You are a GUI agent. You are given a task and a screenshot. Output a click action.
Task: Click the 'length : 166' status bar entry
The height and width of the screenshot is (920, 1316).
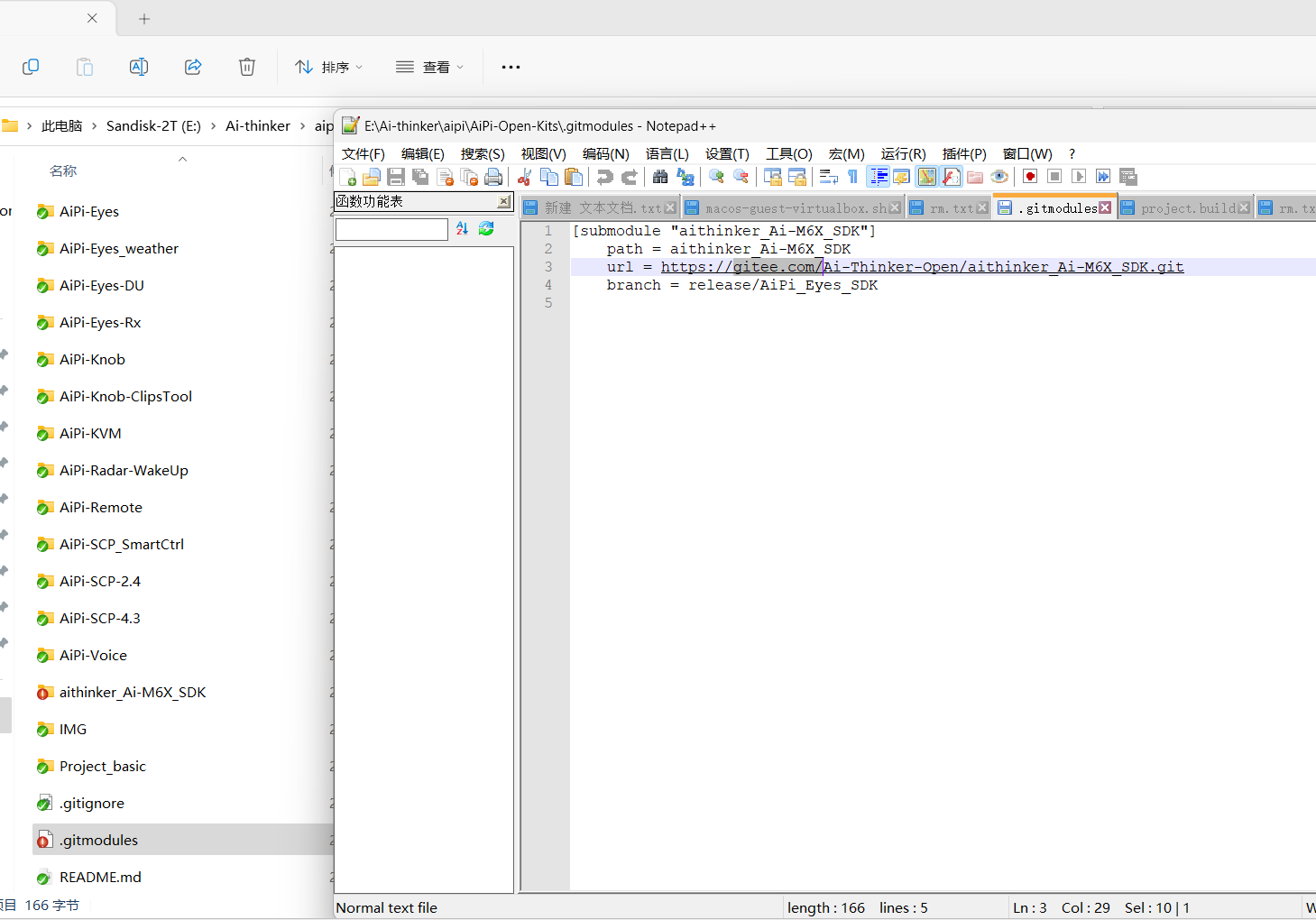[825, 908]
